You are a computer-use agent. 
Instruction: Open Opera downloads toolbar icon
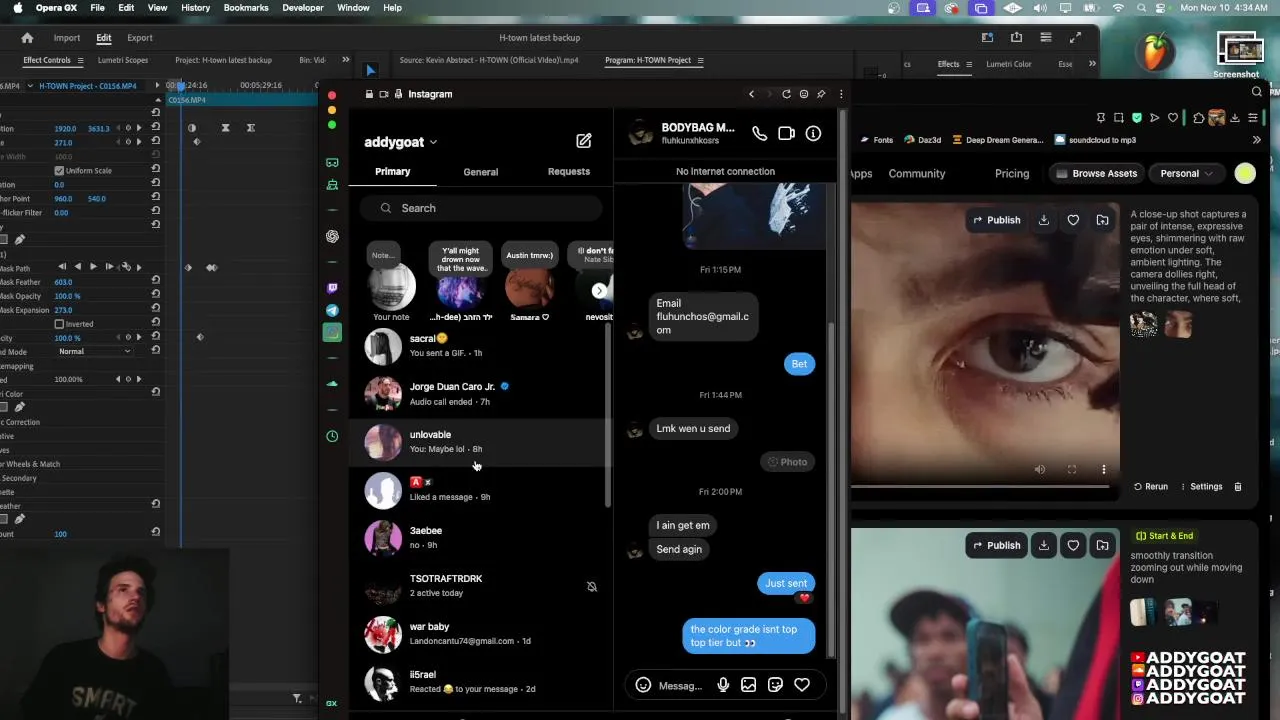tap(1235, 118)
